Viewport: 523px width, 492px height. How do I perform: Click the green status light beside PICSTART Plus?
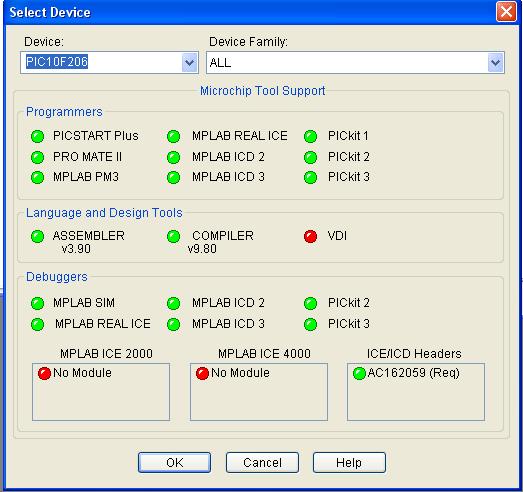pyautogui.click(x=37, y=136)
